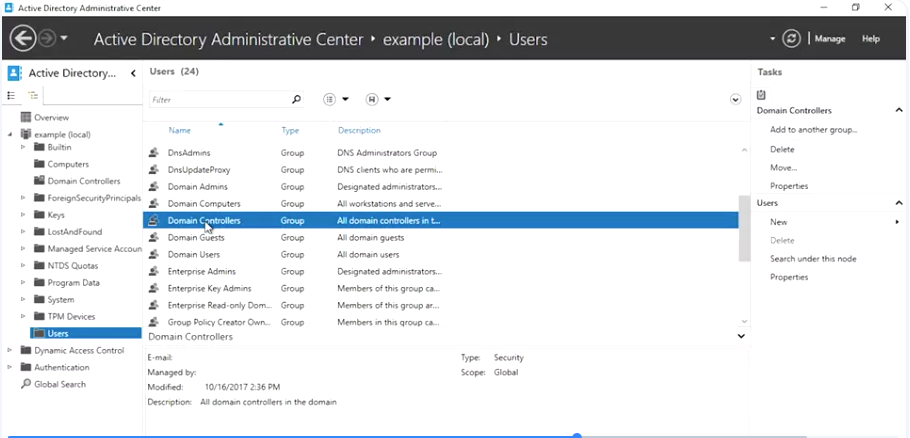Click the list scroll down arrow
This screenshot has width=910, height=438.
745,321
